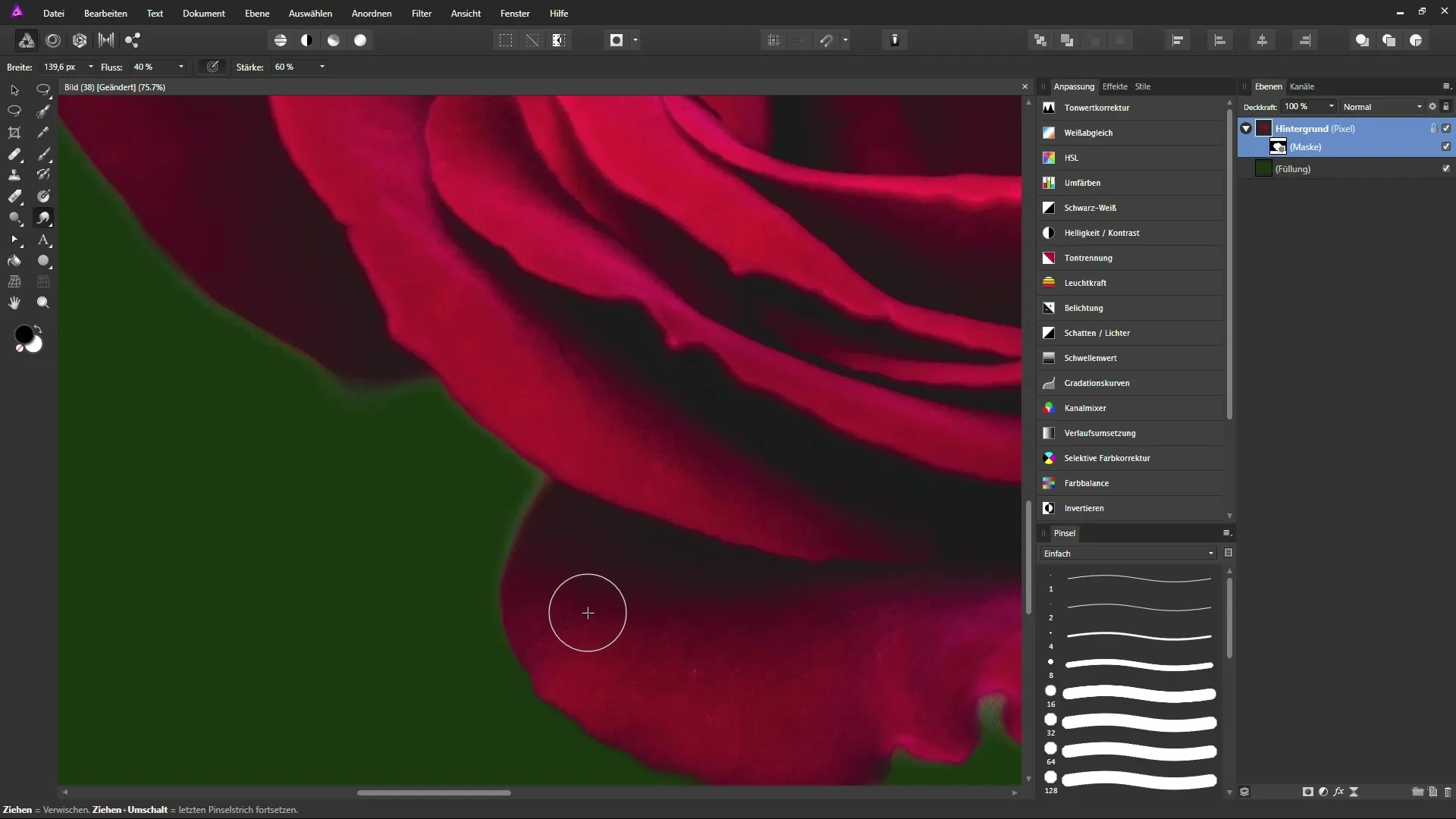Delete the selected layer with trash icon

tap(1448, 792)
